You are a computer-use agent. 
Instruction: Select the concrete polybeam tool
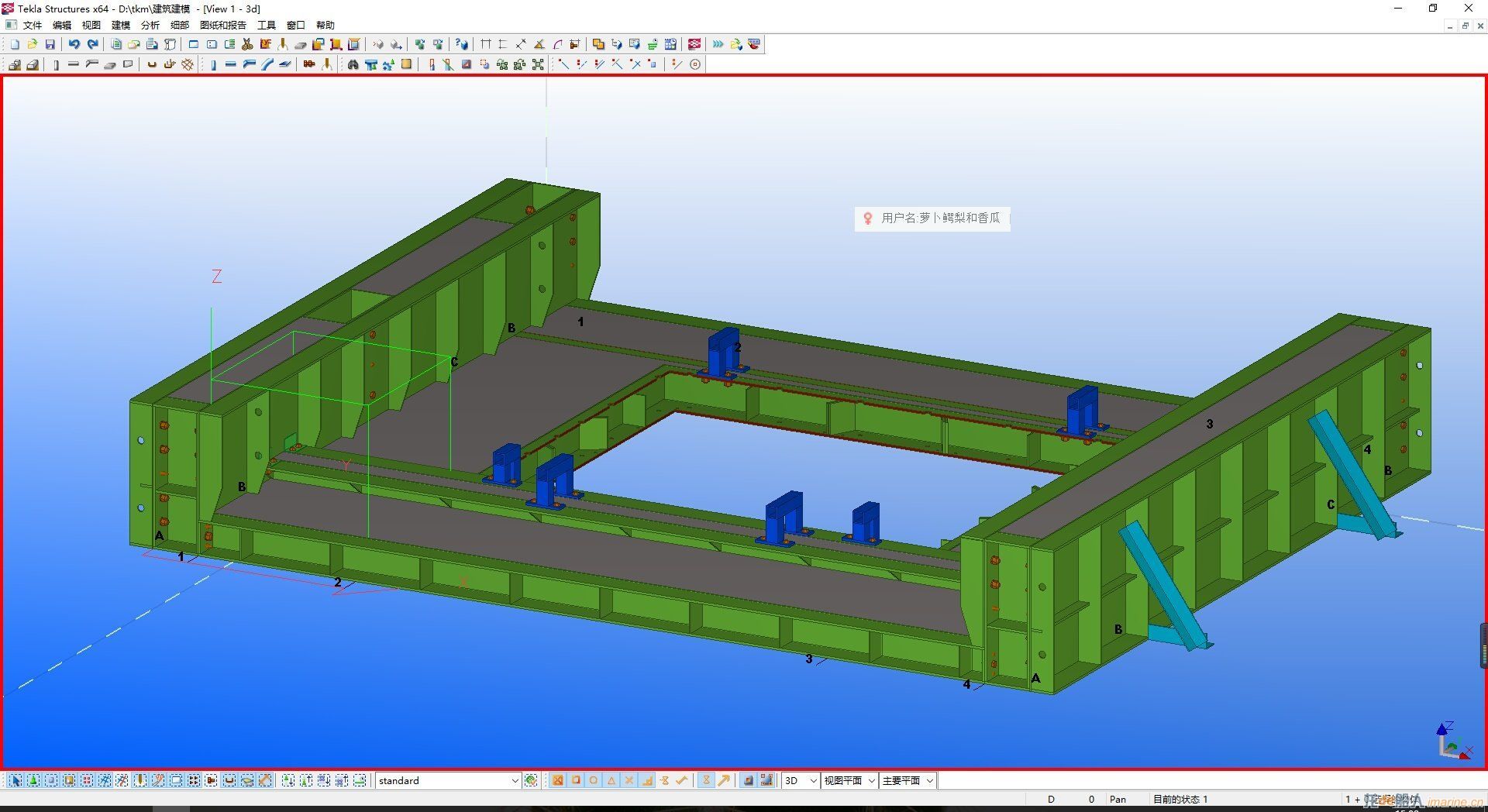pyautogui.click(x=92, y=64)
